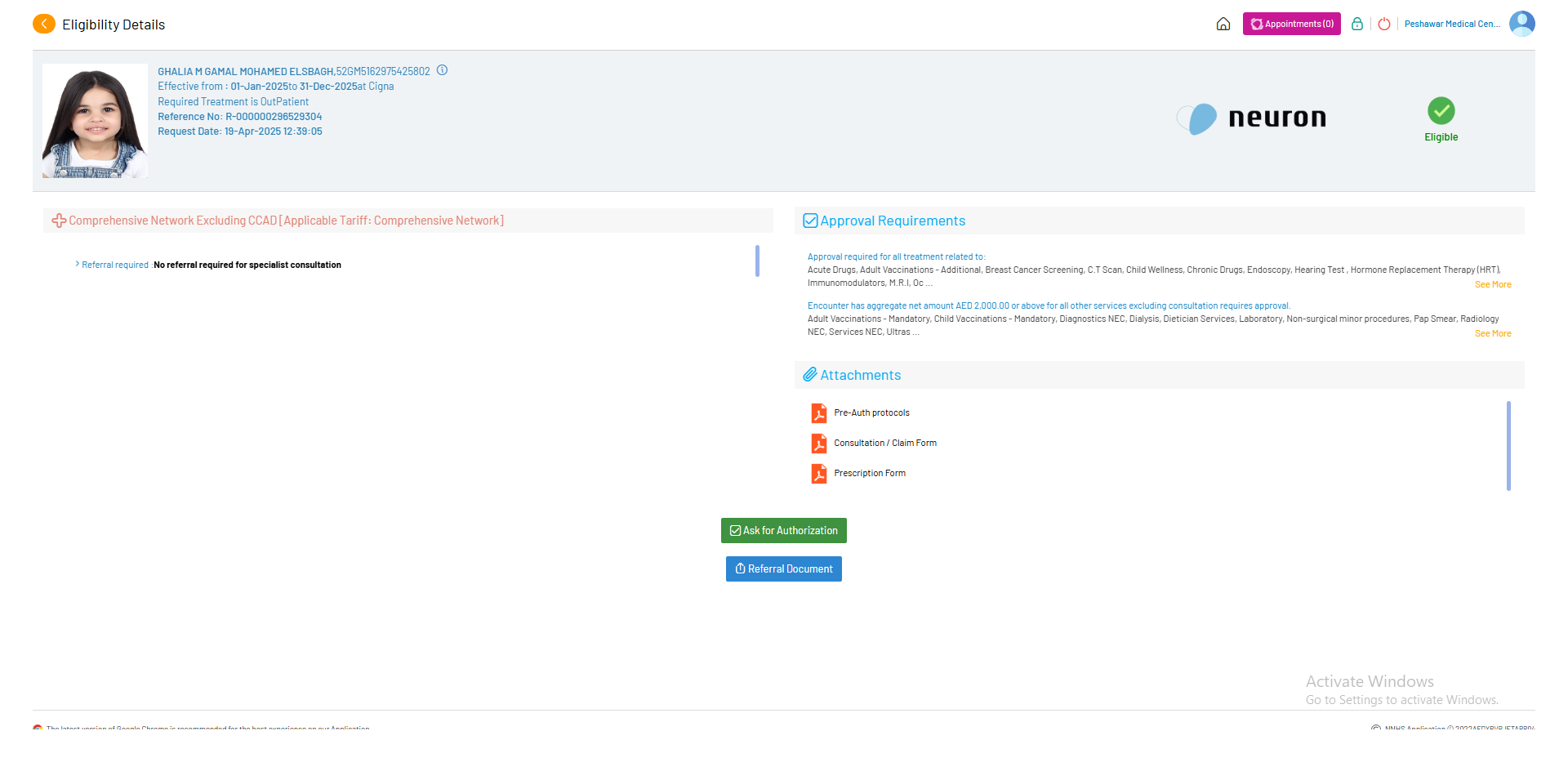Open Prescription Form PDF icon
Screen dimensions: 1568x758
(x=818, y=474)
